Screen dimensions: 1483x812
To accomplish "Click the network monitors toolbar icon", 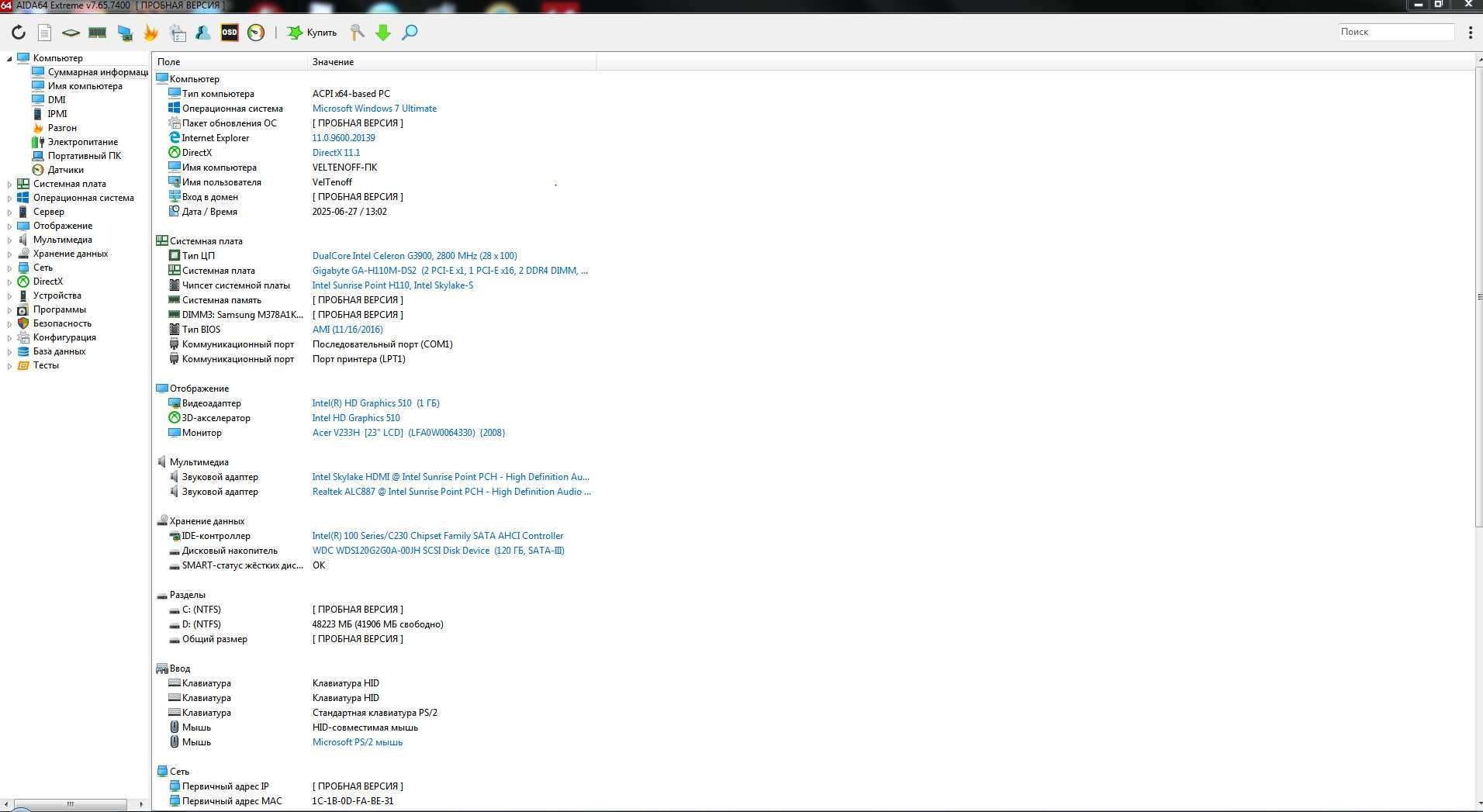I will point(125,33).
